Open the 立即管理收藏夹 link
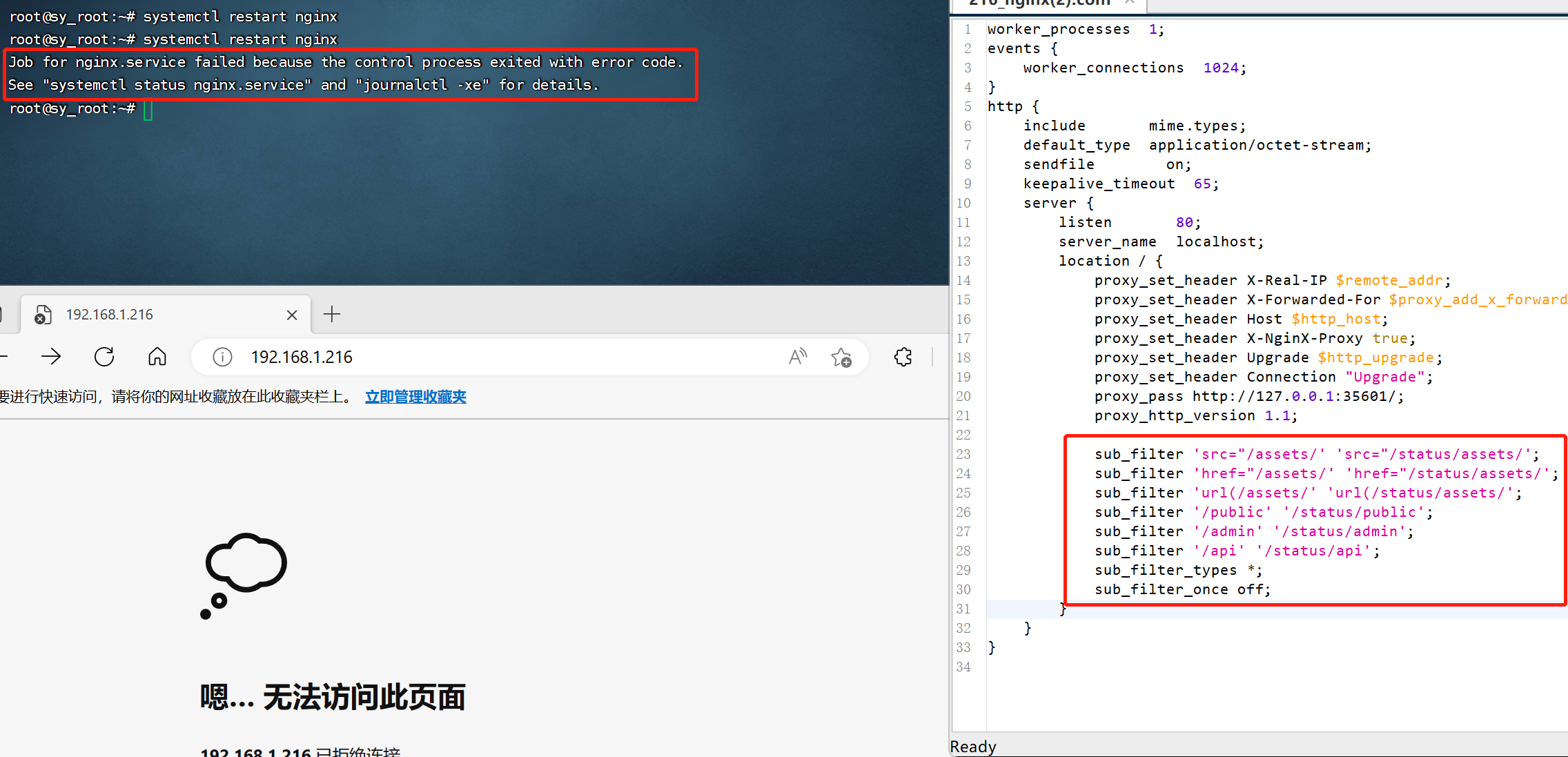1568x757 pixels. pos(415,397)
